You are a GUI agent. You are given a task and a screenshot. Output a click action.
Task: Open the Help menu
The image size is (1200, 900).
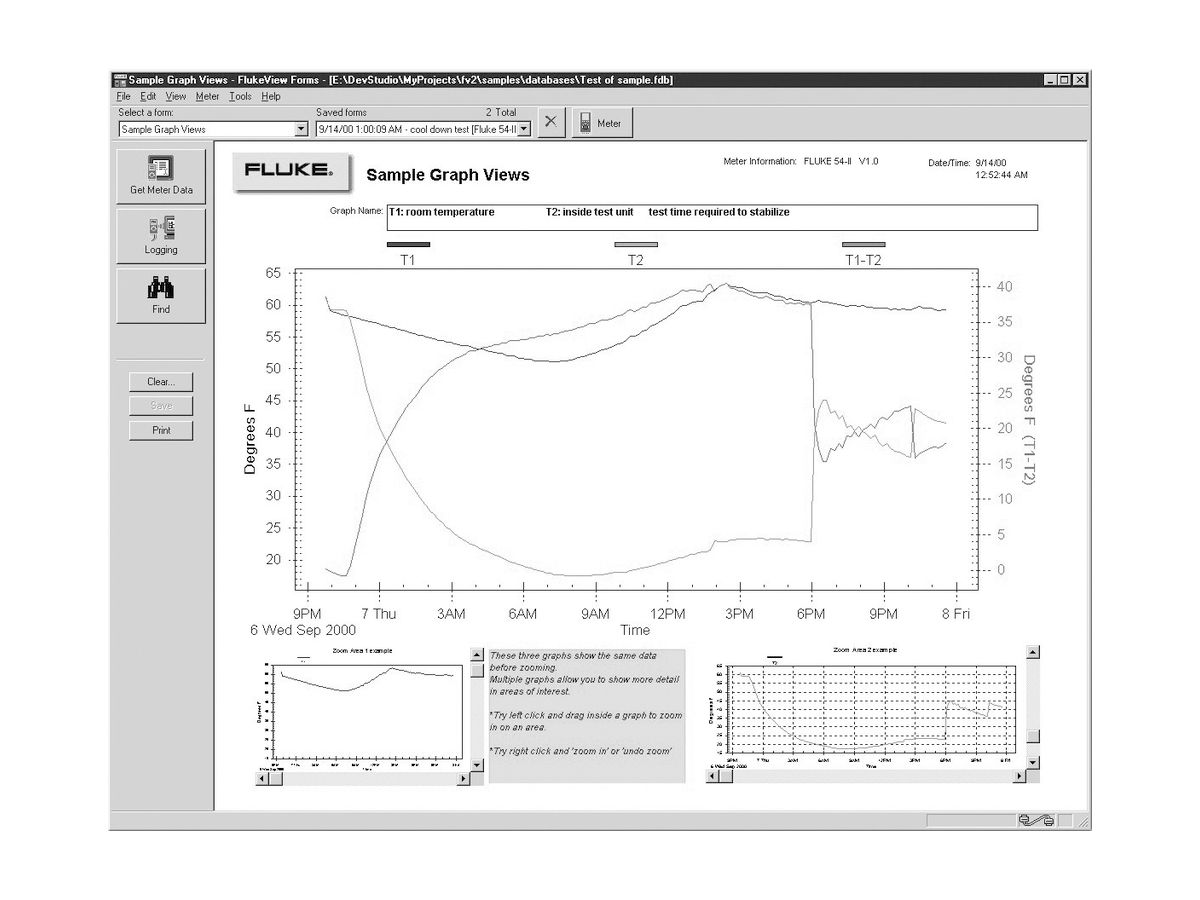pyautogui.click(x=271, y=96)
